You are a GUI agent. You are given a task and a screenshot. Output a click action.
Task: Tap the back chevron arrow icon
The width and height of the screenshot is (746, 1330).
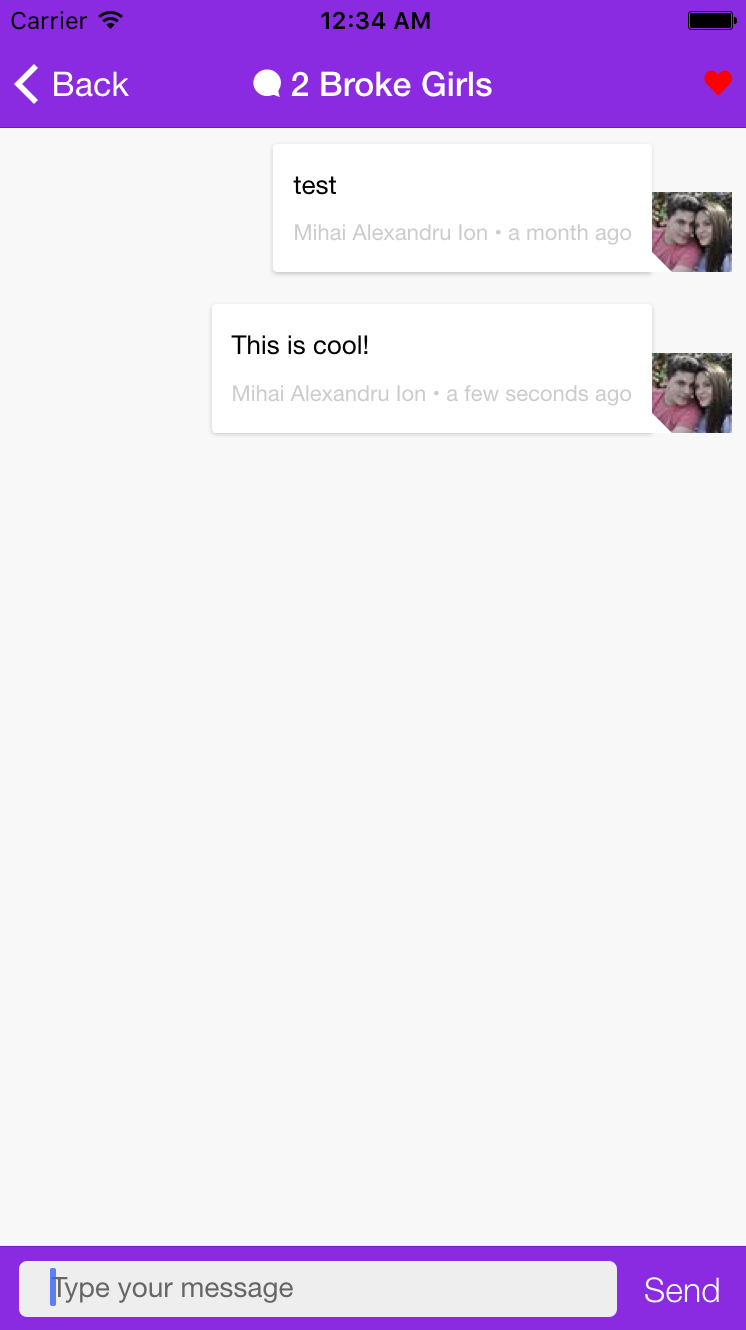(x=27, y=84)
